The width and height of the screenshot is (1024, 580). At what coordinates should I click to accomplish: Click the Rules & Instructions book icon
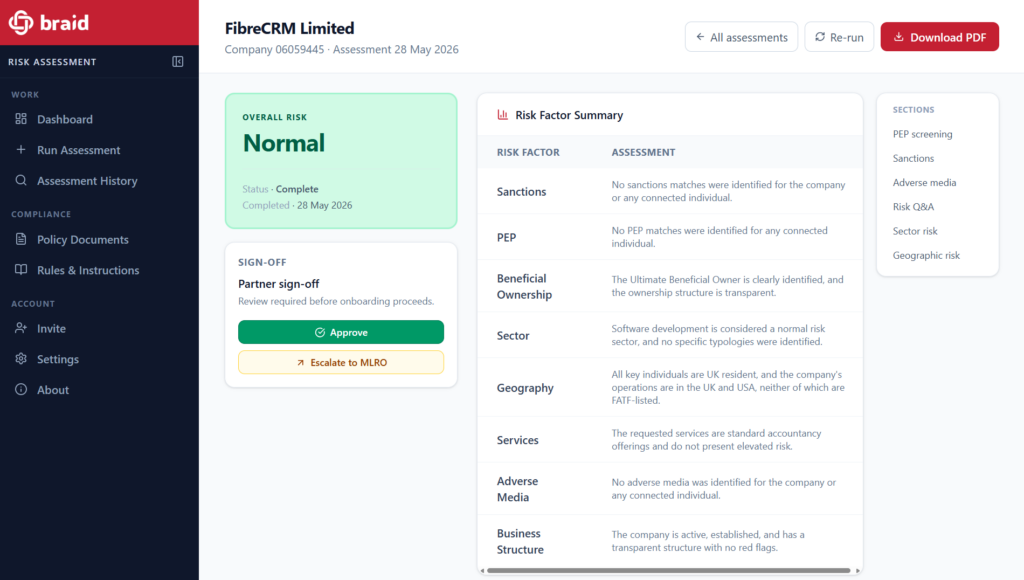coord(21,270)
